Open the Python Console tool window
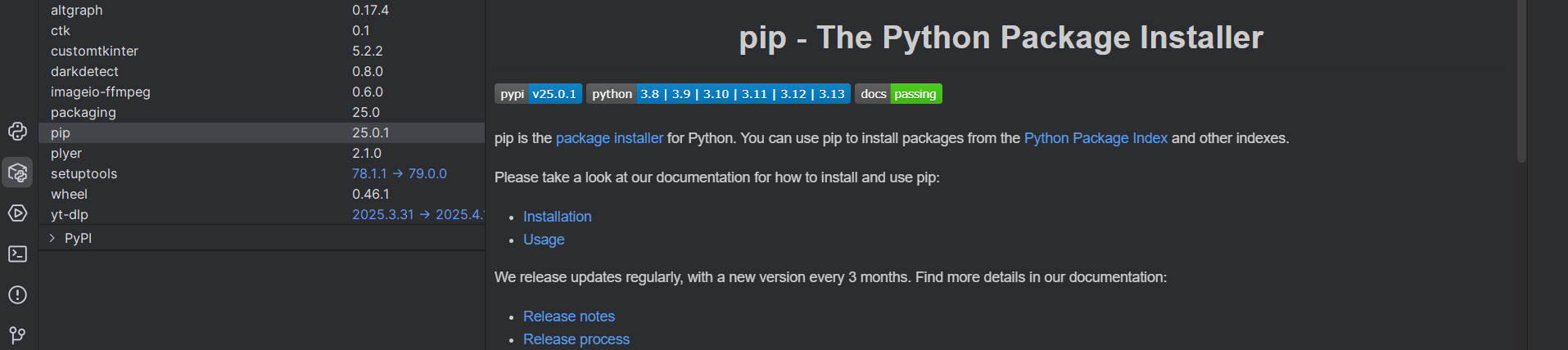The width and height of the screenshot is (1568, 350). click(x=17, y=132)
